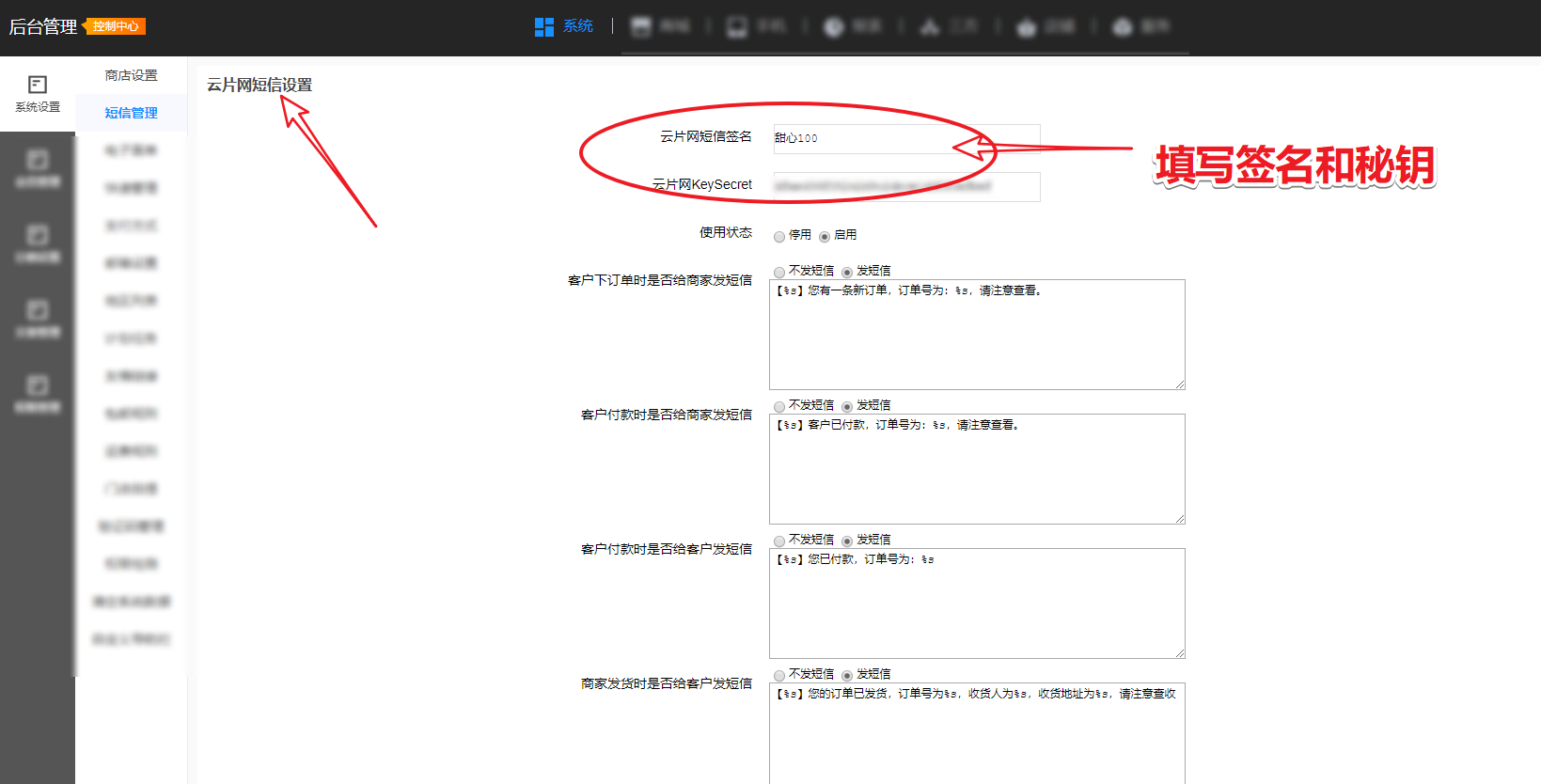
Task: Choose 不发短信 for 客户付款时是否给商家发短信
Action: click(x=779, y=407)
